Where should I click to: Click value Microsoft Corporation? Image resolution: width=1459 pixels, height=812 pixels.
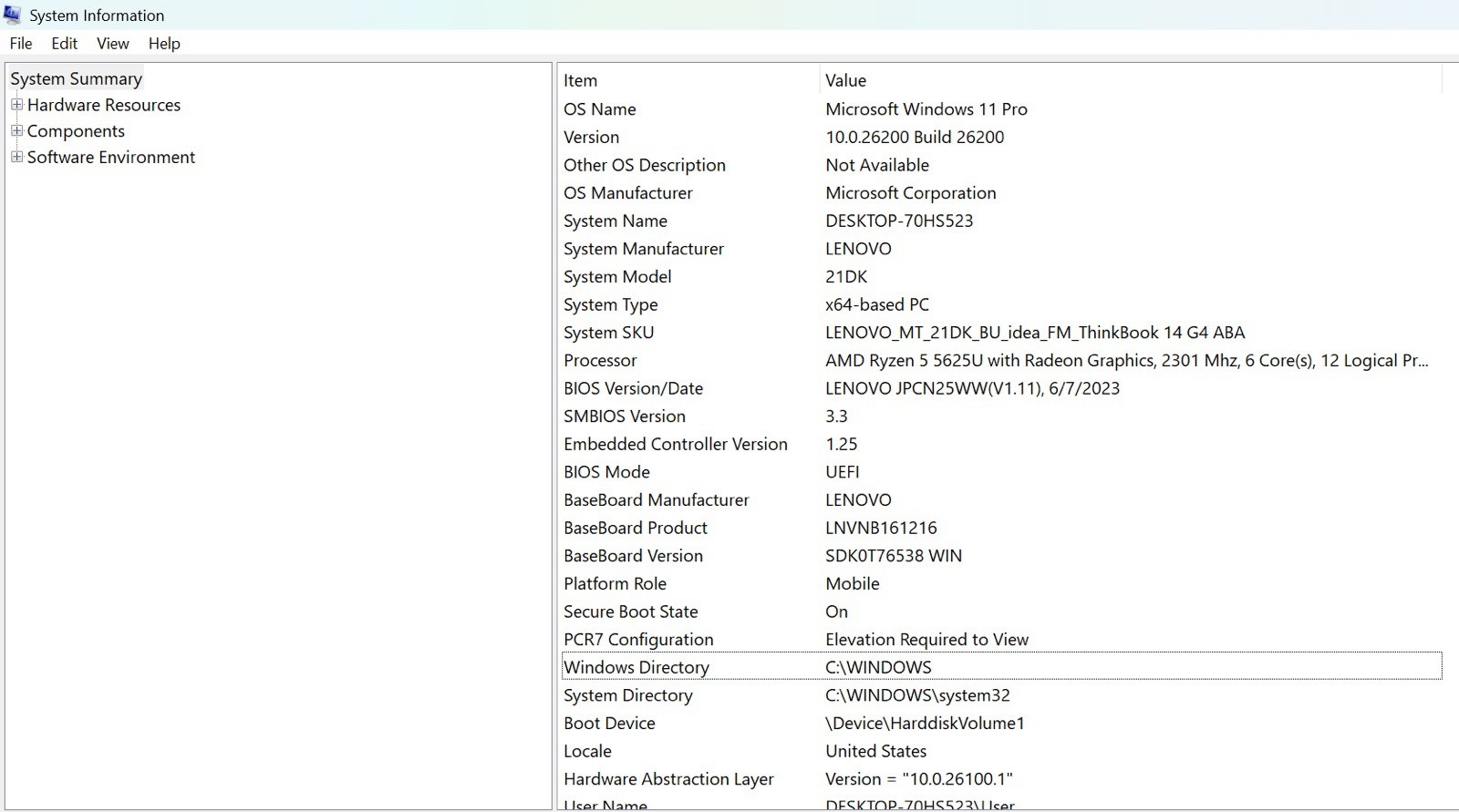click(x=911, y=193)
